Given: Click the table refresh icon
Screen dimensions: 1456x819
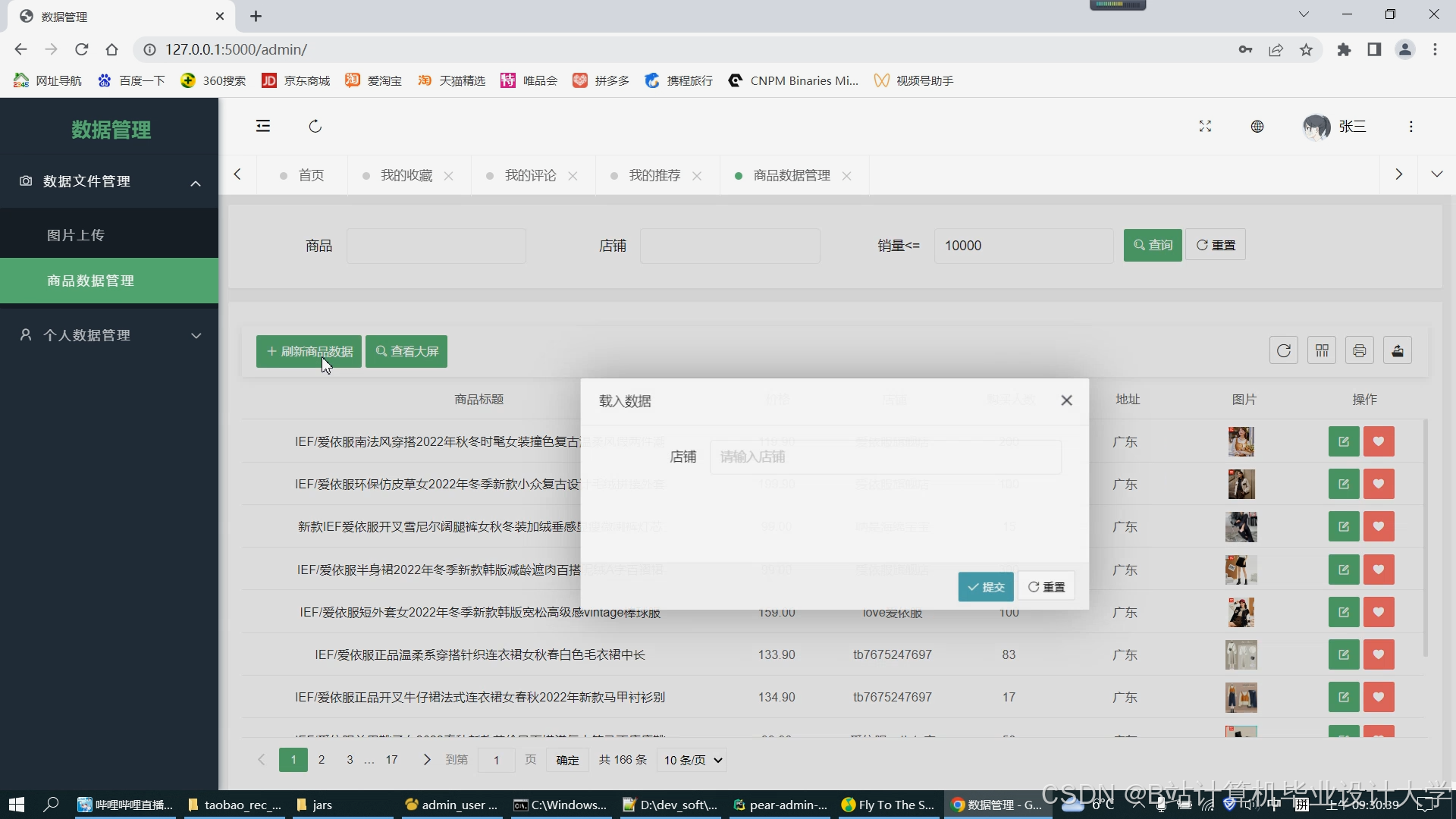Looking at the screenshot, I should coord(1284,350).
